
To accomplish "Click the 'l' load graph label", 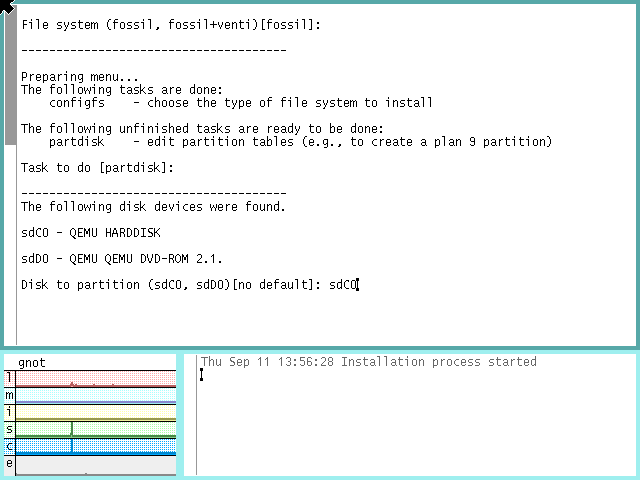I will [x=10, y=378].
